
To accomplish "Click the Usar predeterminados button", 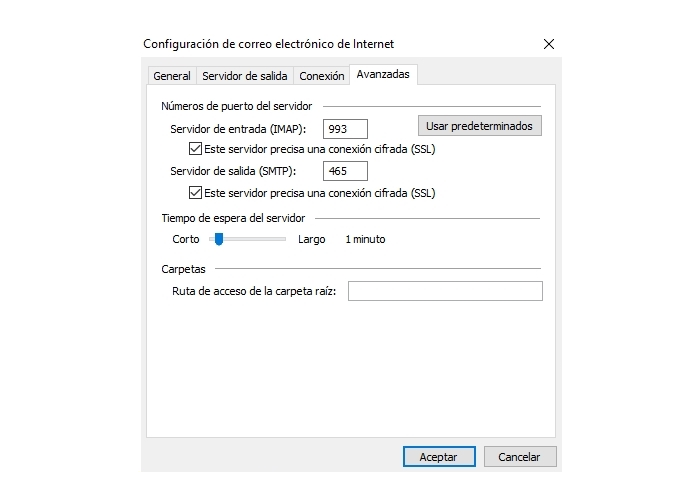I will pyautogui.click(x=479, y=126).
